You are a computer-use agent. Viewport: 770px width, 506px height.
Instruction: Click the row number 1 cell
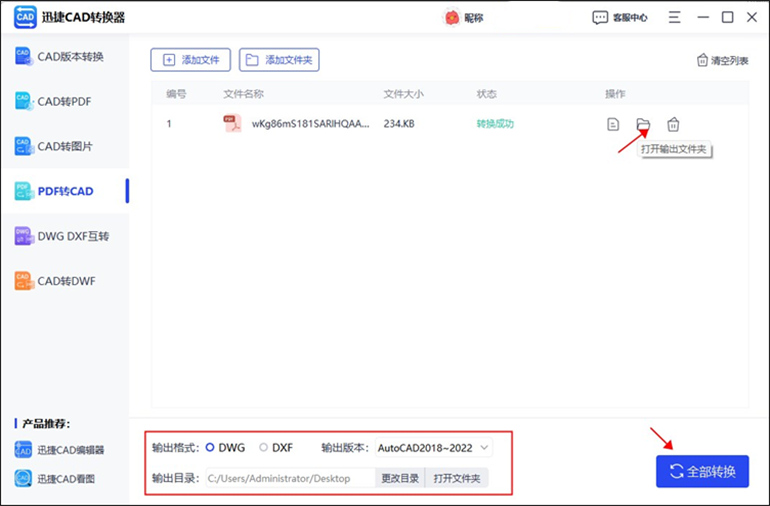(169, 124)
